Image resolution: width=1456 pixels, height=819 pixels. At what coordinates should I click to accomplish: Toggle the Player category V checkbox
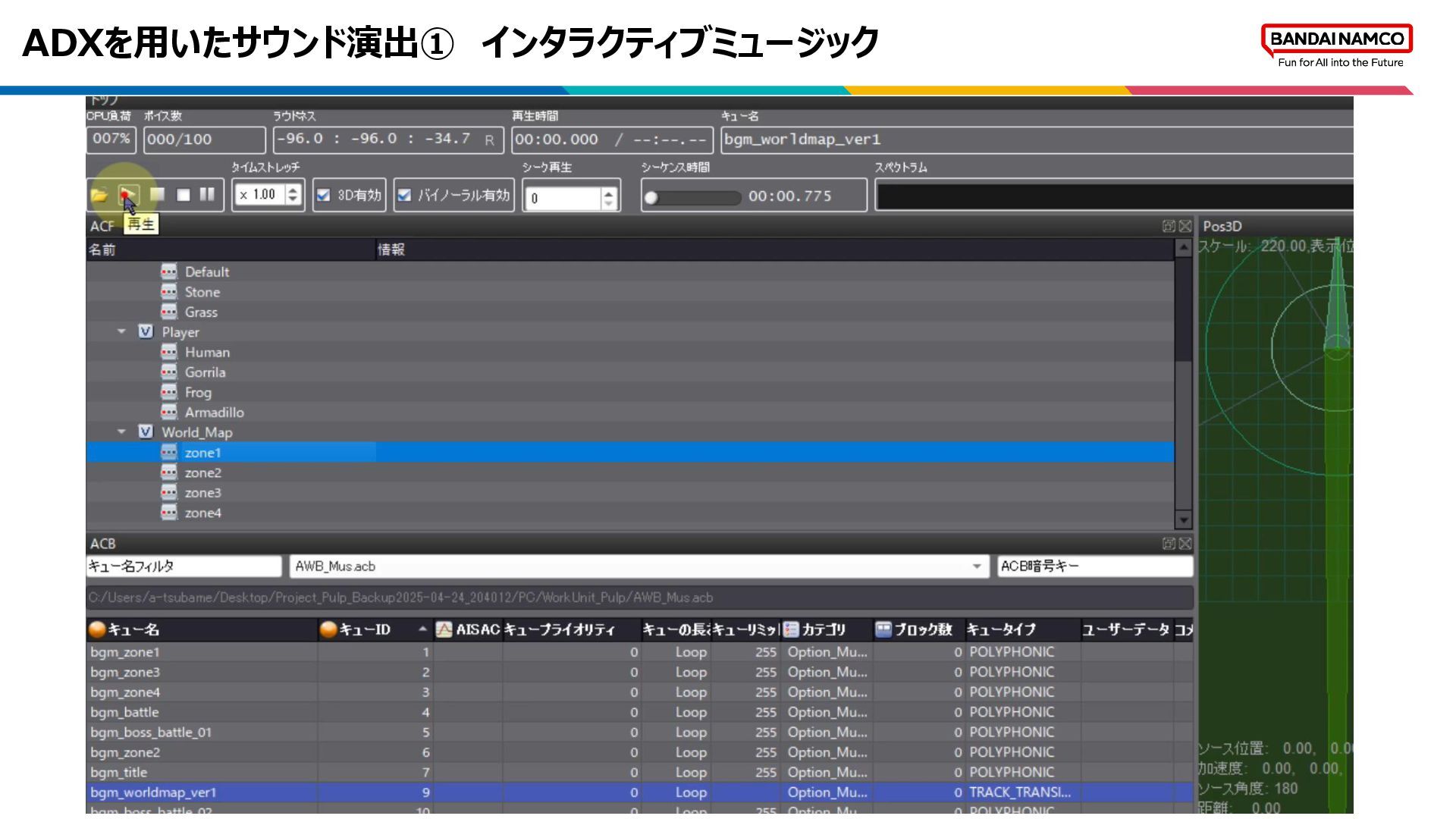146,332
